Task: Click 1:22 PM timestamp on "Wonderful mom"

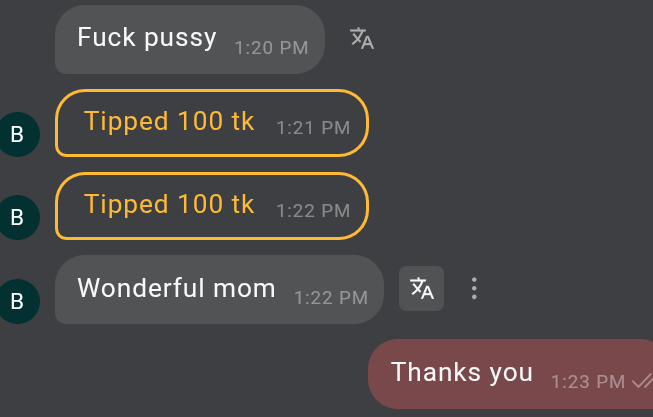Action: click(331, 297)
